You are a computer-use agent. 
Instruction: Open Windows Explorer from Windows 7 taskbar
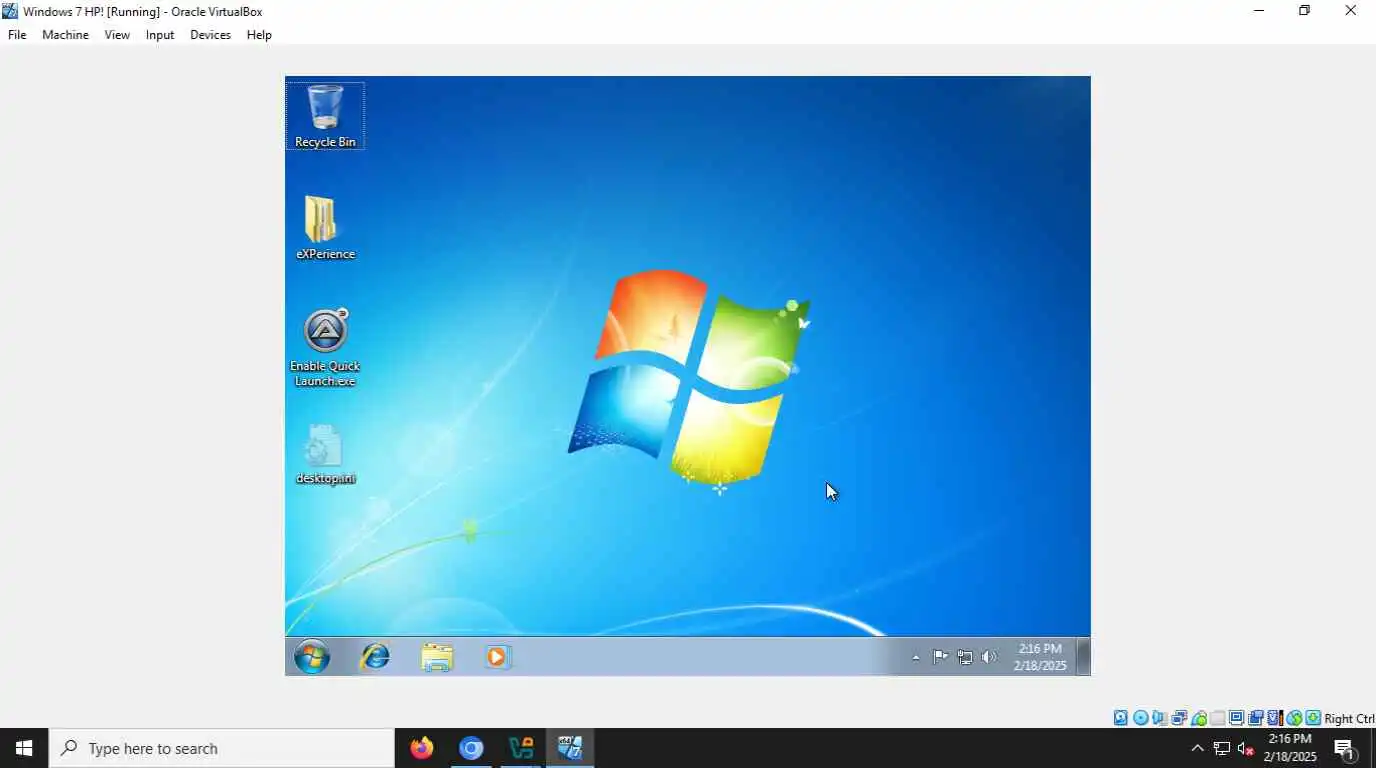coord(437,657)
